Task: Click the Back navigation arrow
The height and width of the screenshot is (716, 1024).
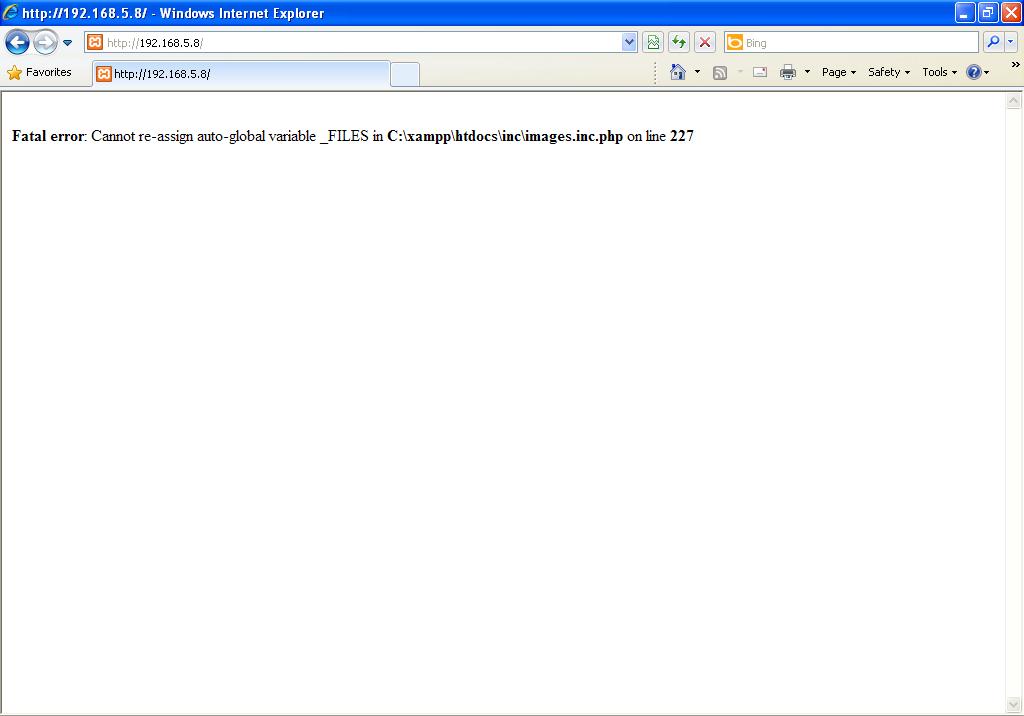Action: pyautogui.click(x=17, y=43)
